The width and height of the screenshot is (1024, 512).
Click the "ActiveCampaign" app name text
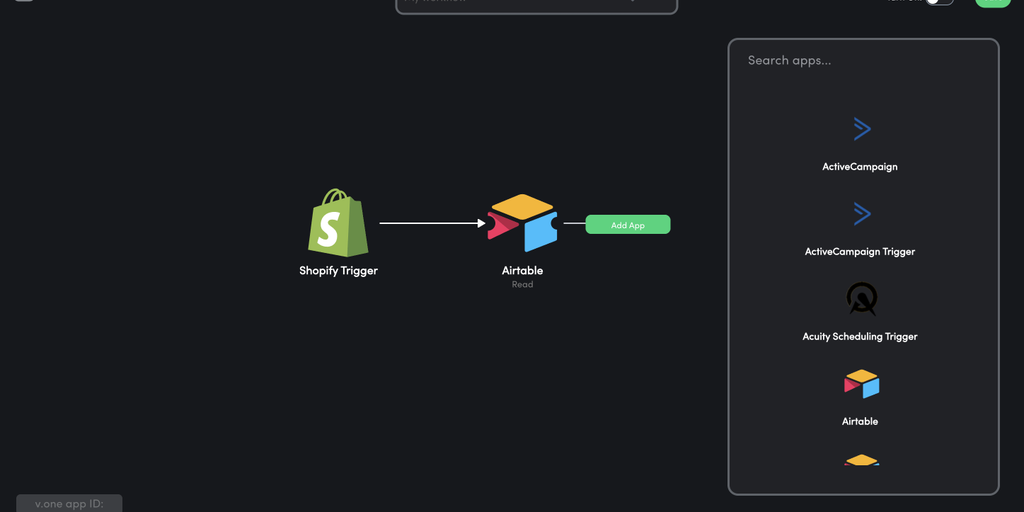pyautogui.click(x=859, y=167)
